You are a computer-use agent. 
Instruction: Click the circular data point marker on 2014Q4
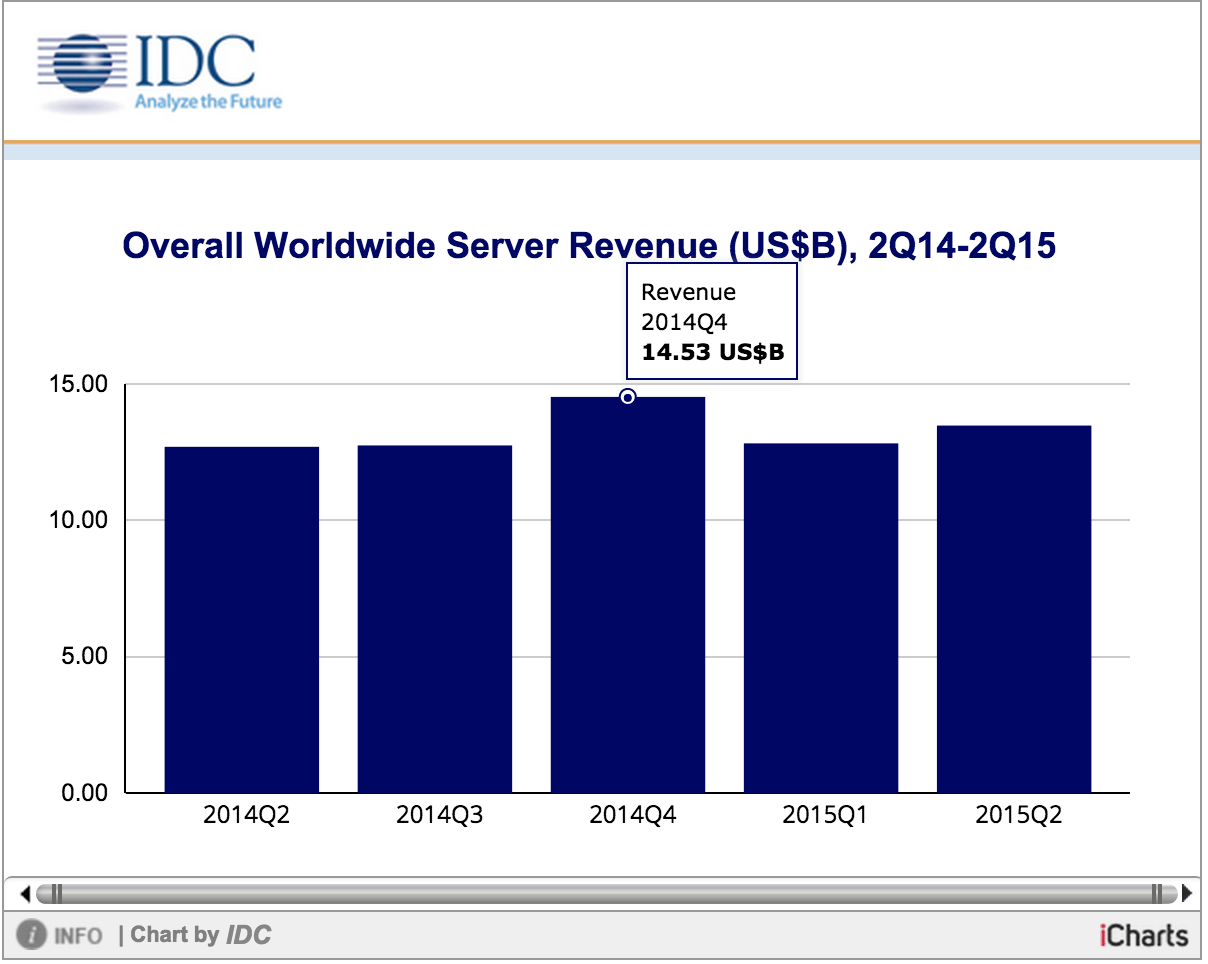628,397
